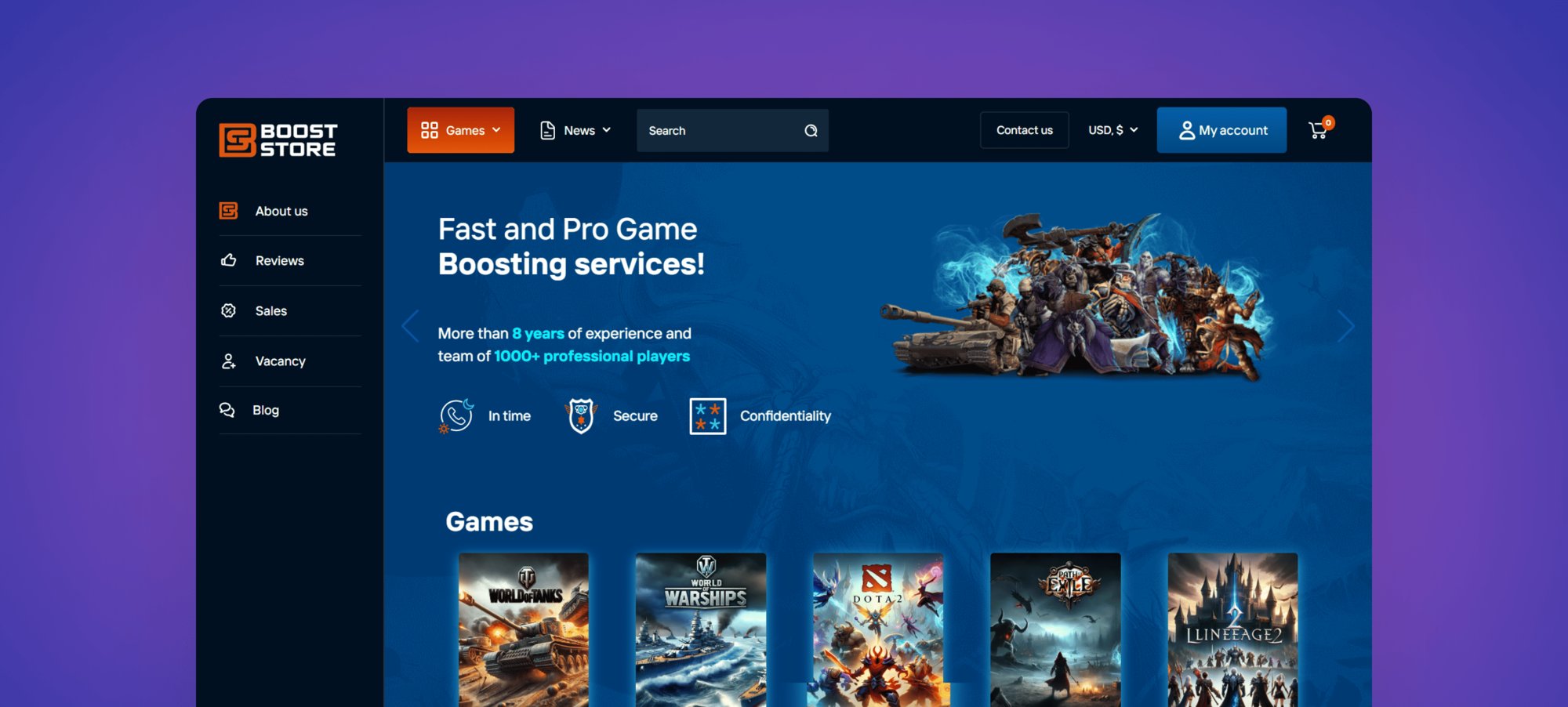This screenshot has height=707, width=1568.
Task: Open the USD currency selector
Action: 1112,130
